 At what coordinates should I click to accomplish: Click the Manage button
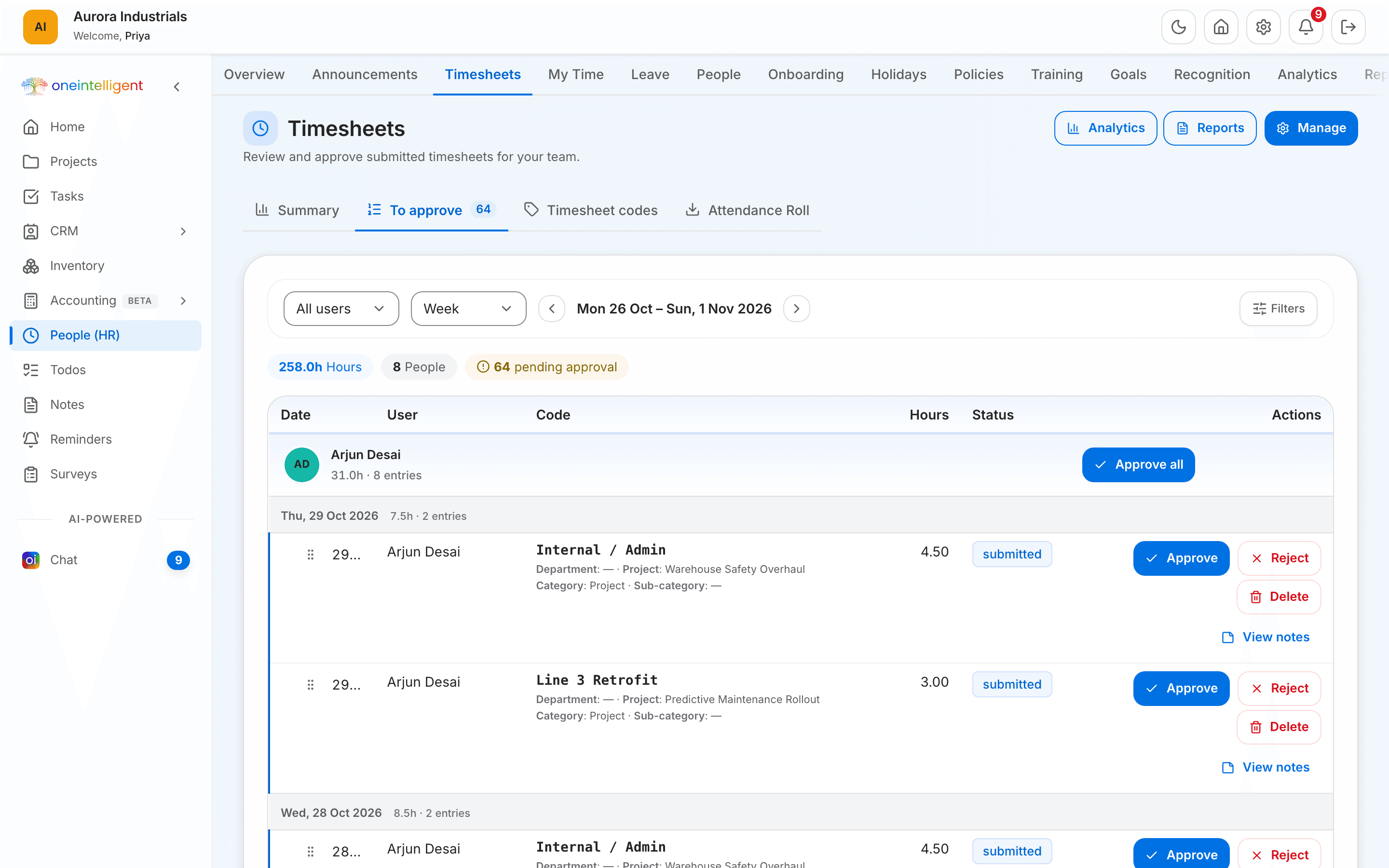(1311, 128)
